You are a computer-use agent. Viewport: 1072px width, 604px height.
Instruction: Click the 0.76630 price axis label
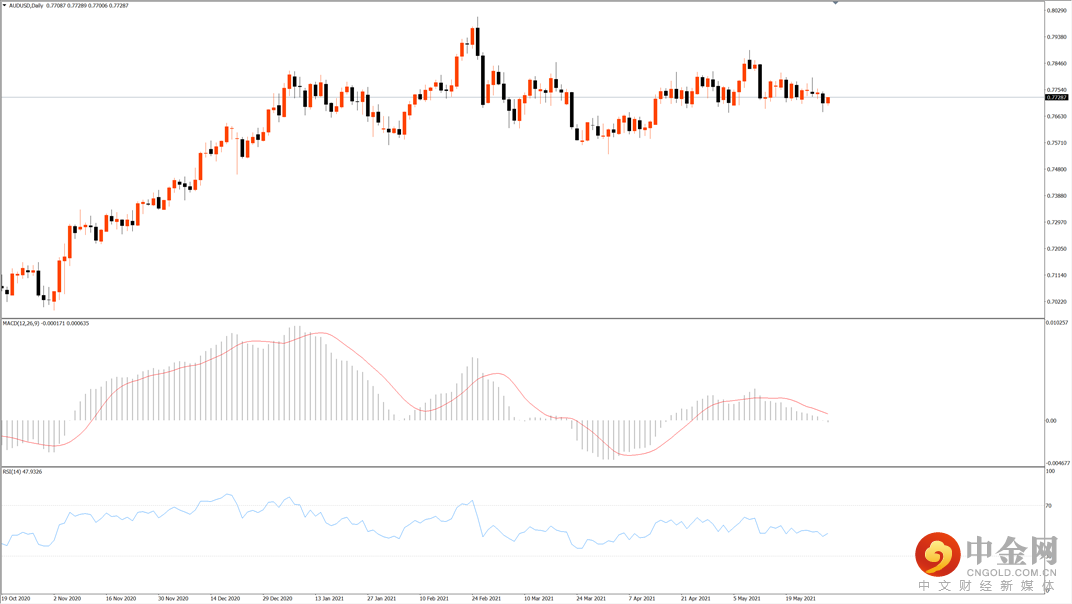pyautogui.click(x=1056, y=117)
